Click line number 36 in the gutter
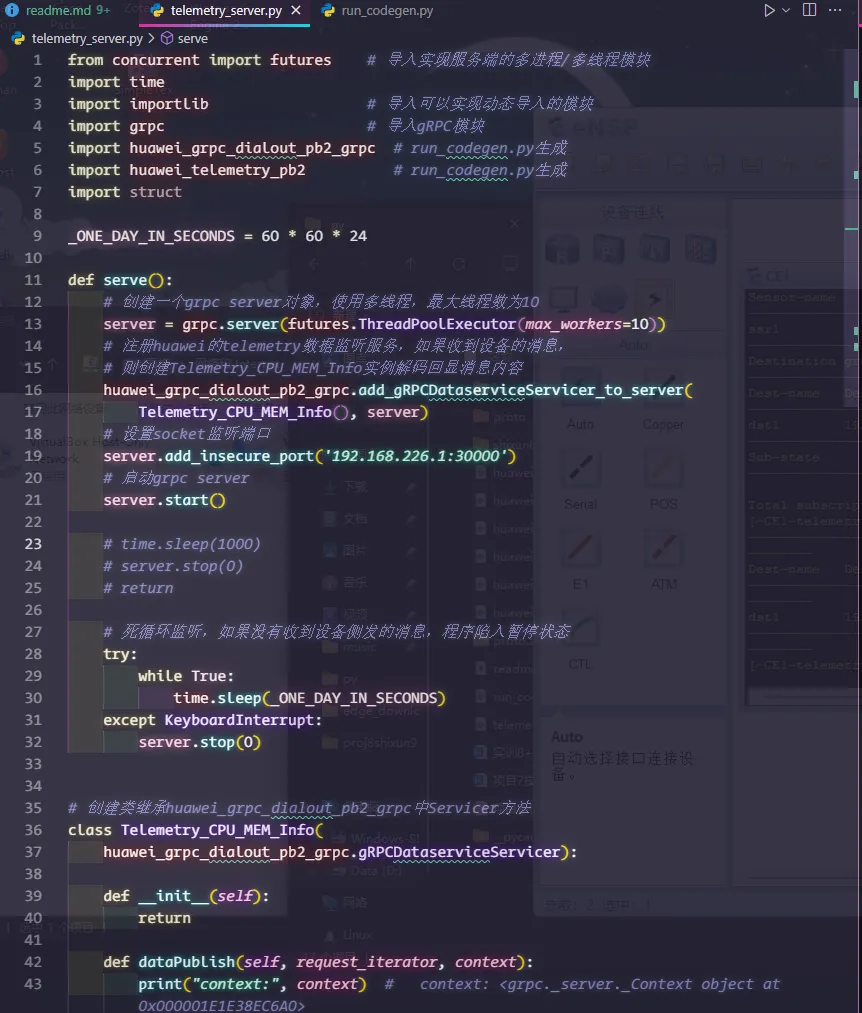The height and width of the screenshot is (1013, 862). (32, 830)
